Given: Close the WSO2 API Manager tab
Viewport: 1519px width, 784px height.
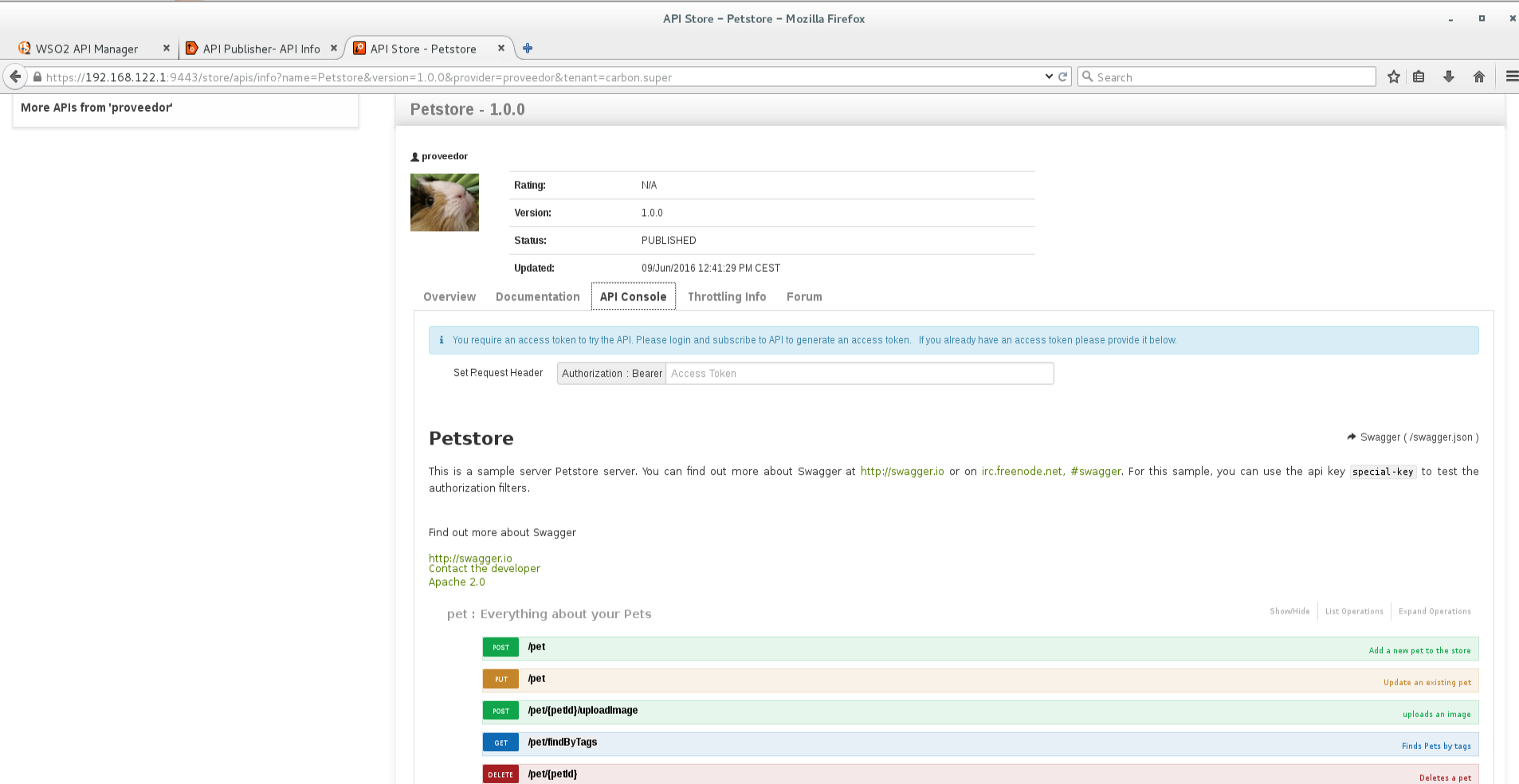Looking at the screenshot, I should tap(167, 48).
